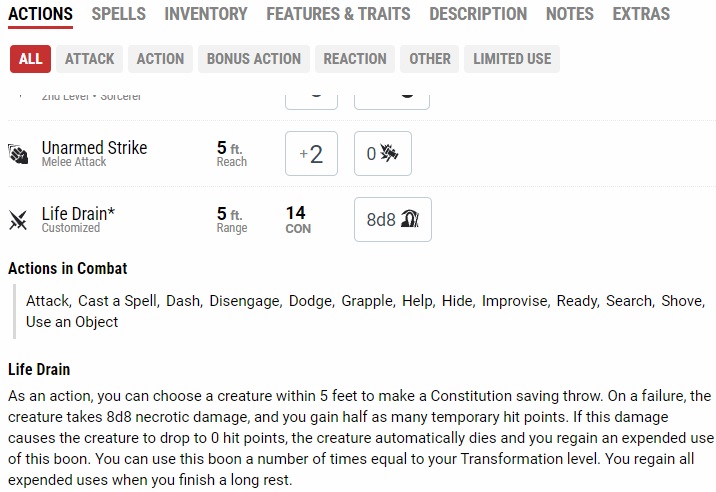The height and width of the screenshot is (492, 716).
Task: Click the Unarmed Strike fist icon
Action: pos(18,154)
